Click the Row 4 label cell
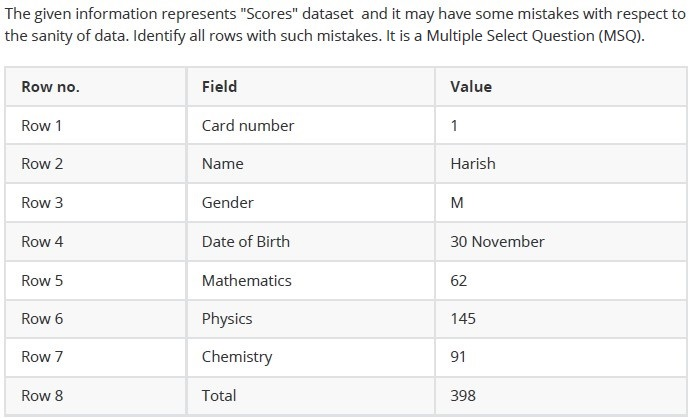 click(95, 241)
